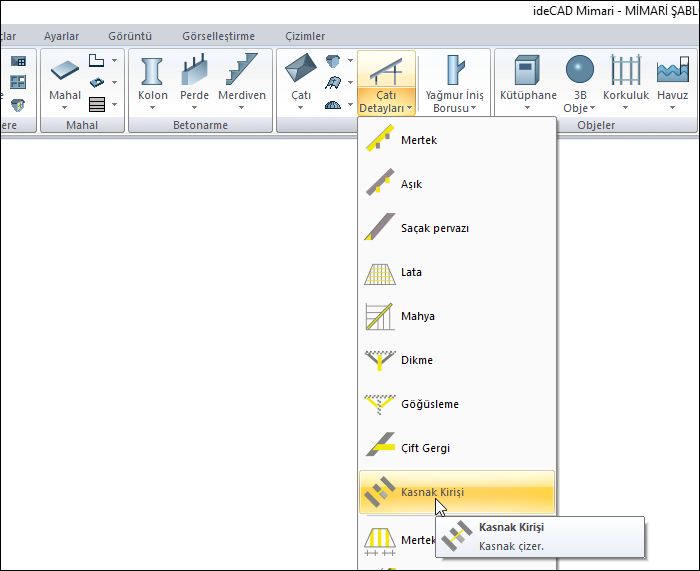Choose Dikme from the dropdown menu
The height and width of the screenshot is (571, 700).
click(457, 360)
